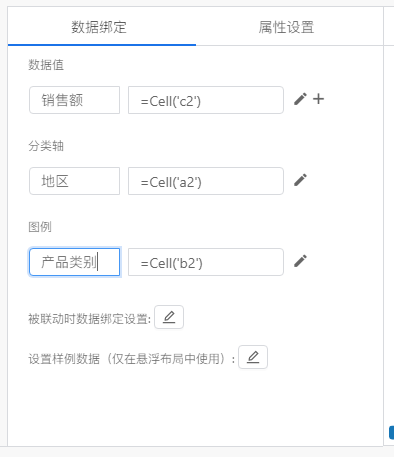Click the =Cell('a2') expression field
The image size is (394, 457).
(x=206, y=181)
